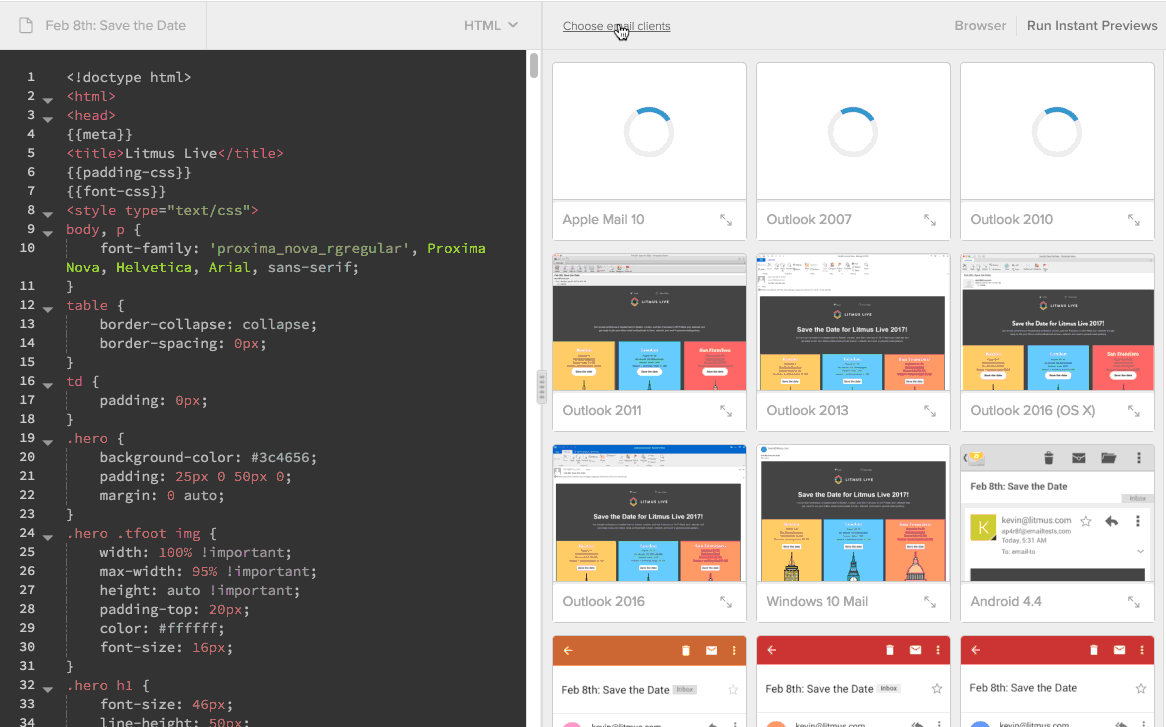Viewport: 1166px width, 727px height.
Task: Click the Litmus Live title tag line
Action: (x=175, y=153)
